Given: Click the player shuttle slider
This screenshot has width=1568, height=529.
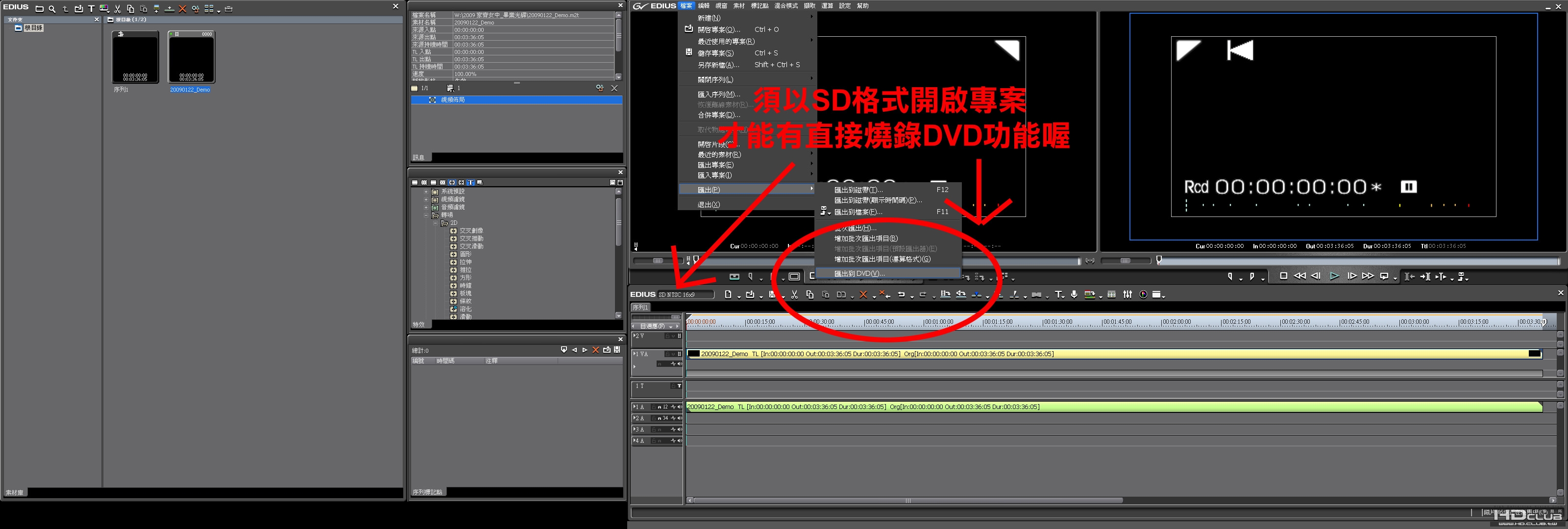Looking at the screenshot, I should click(658, 261).
